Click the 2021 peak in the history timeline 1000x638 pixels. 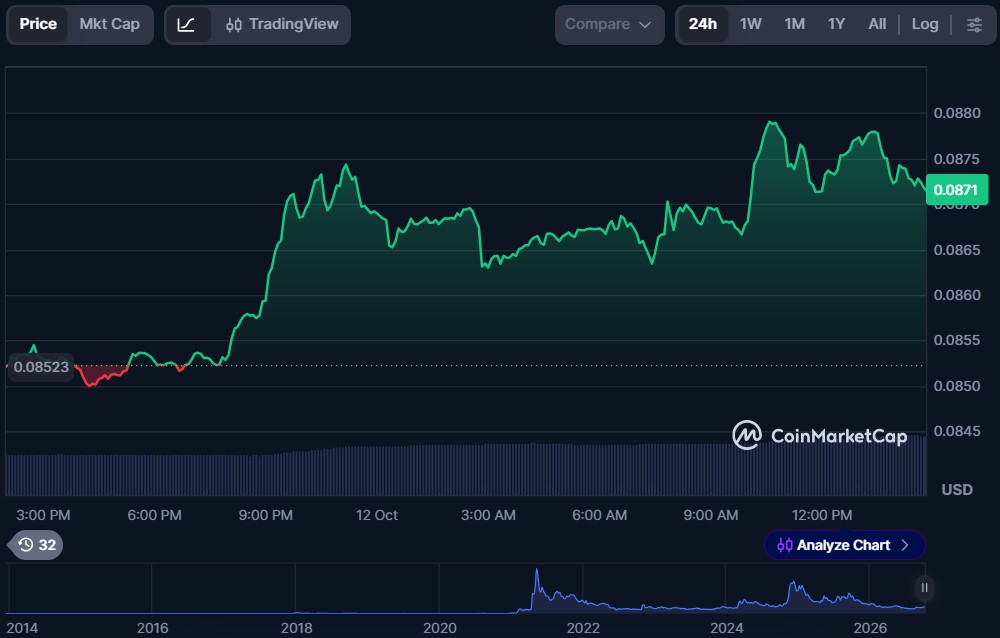point(537,570)
